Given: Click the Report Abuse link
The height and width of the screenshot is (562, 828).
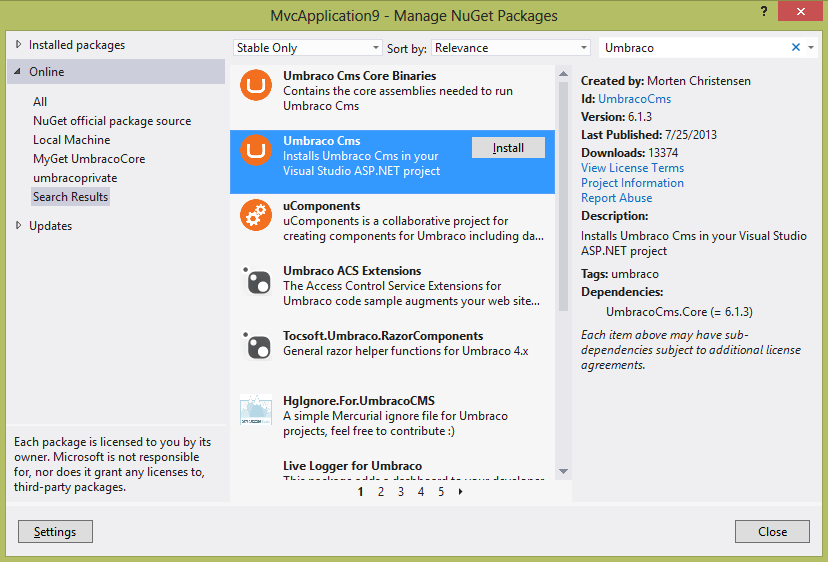Looking at the screenshot, I should (616, 198).
